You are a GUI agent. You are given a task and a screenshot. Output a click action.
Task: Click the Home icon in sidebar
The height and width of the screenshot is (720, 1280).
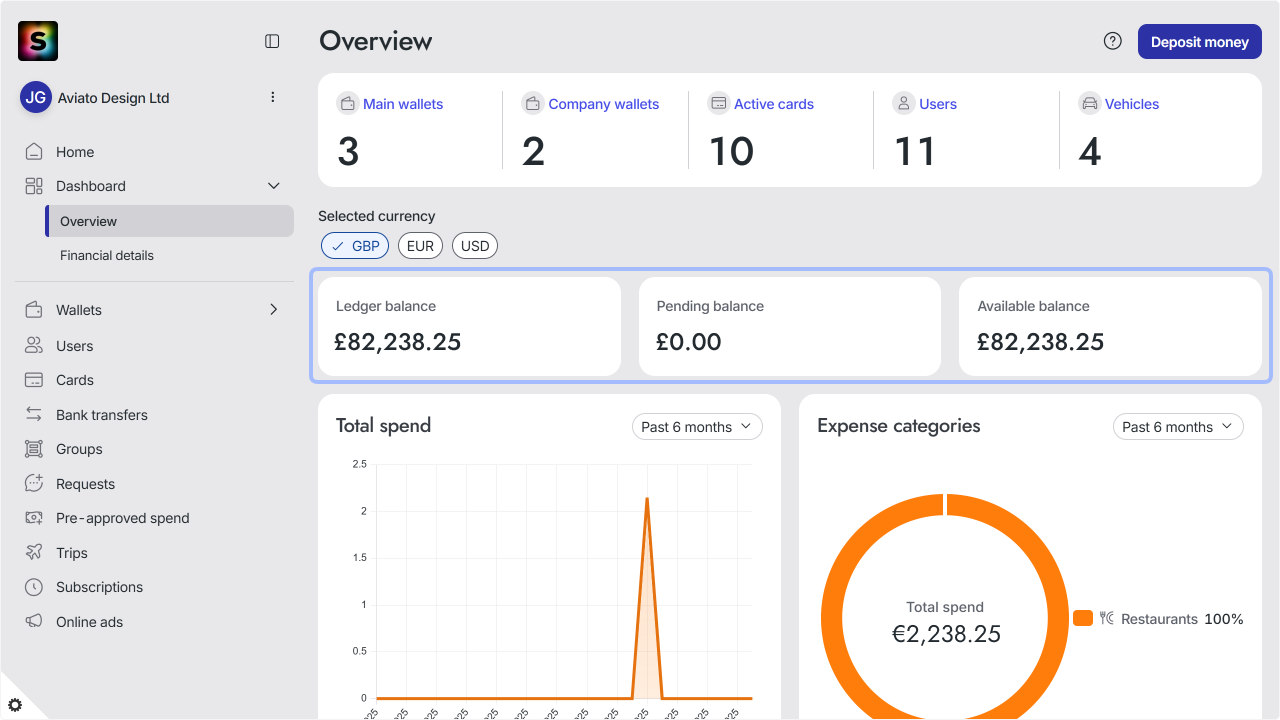coord(34,152)
